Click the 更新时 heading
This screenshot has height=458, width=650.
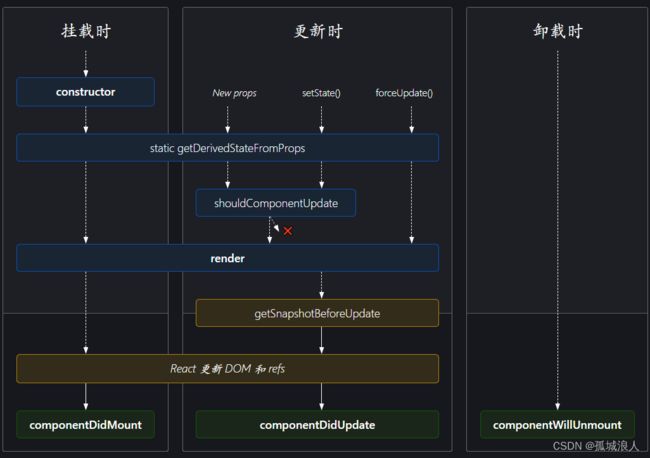pos(318,32)
